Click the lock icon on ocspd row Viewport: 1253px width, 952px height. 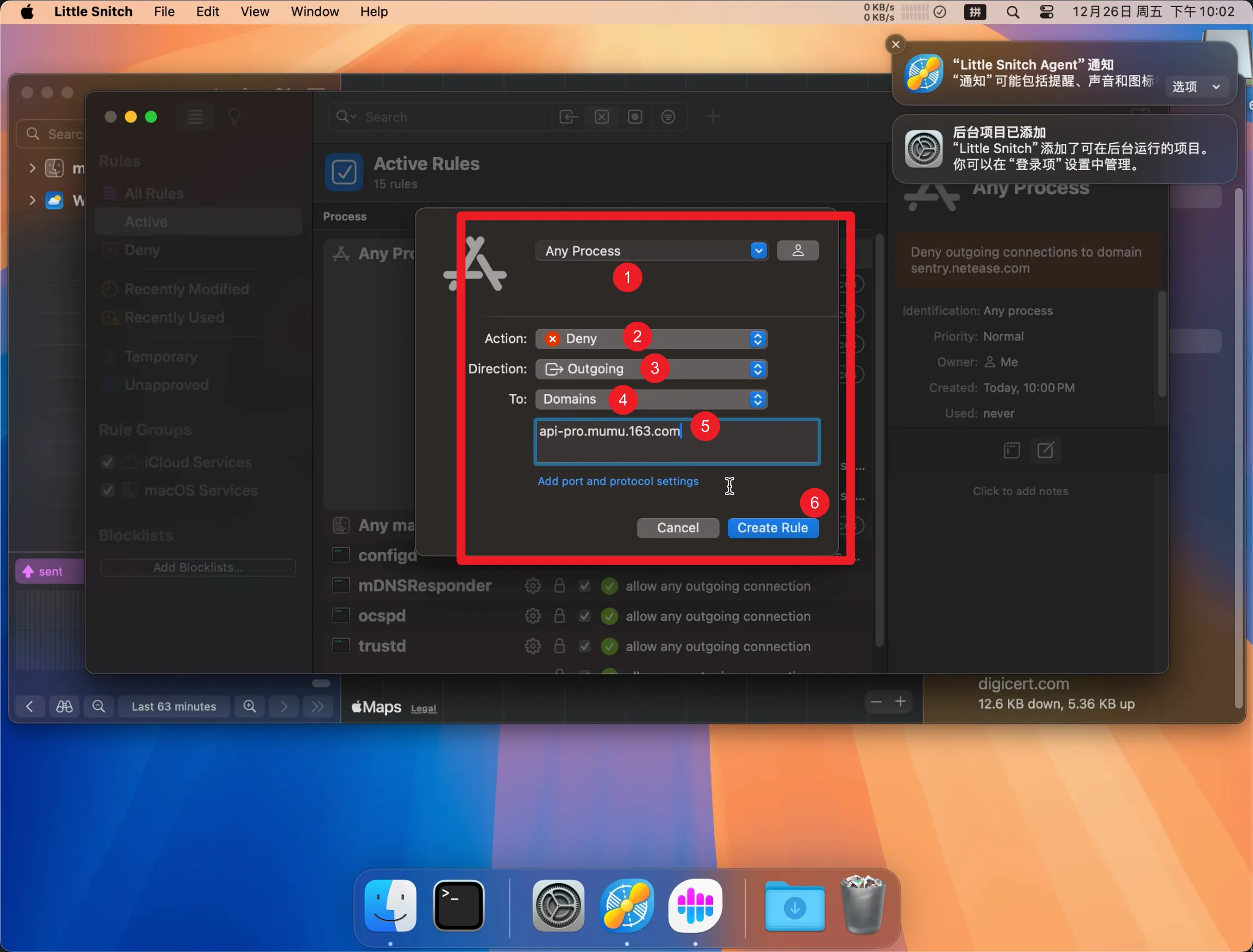tap(559, 616)
